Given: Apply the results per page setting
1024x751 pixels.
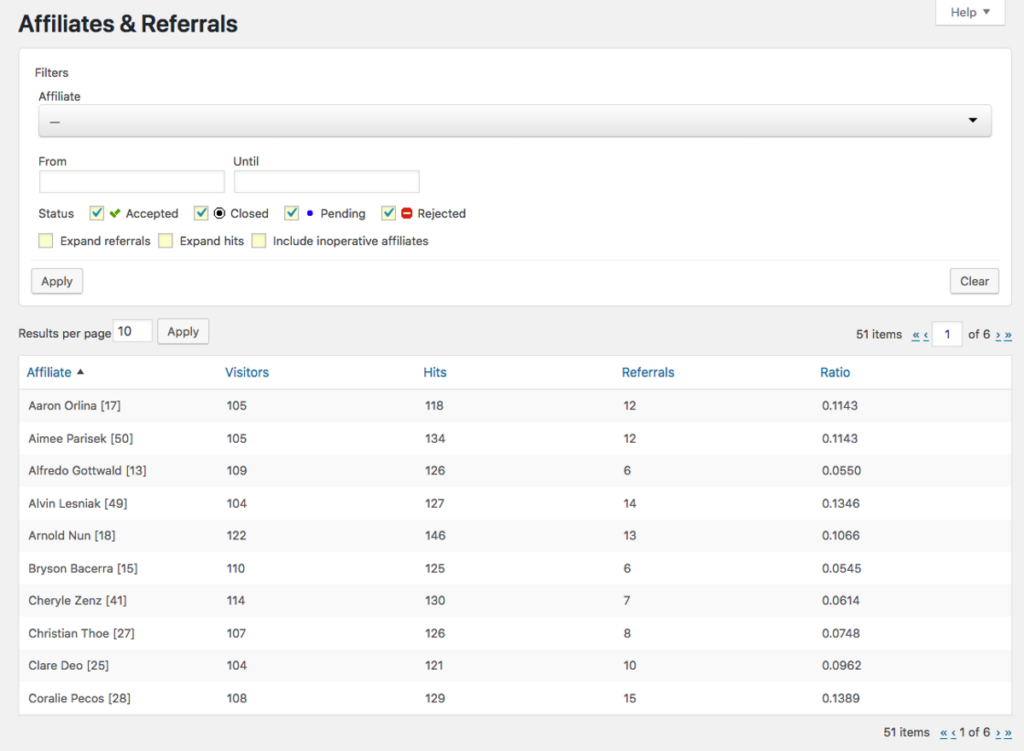Looking at the screenshot, I should 183,332.
